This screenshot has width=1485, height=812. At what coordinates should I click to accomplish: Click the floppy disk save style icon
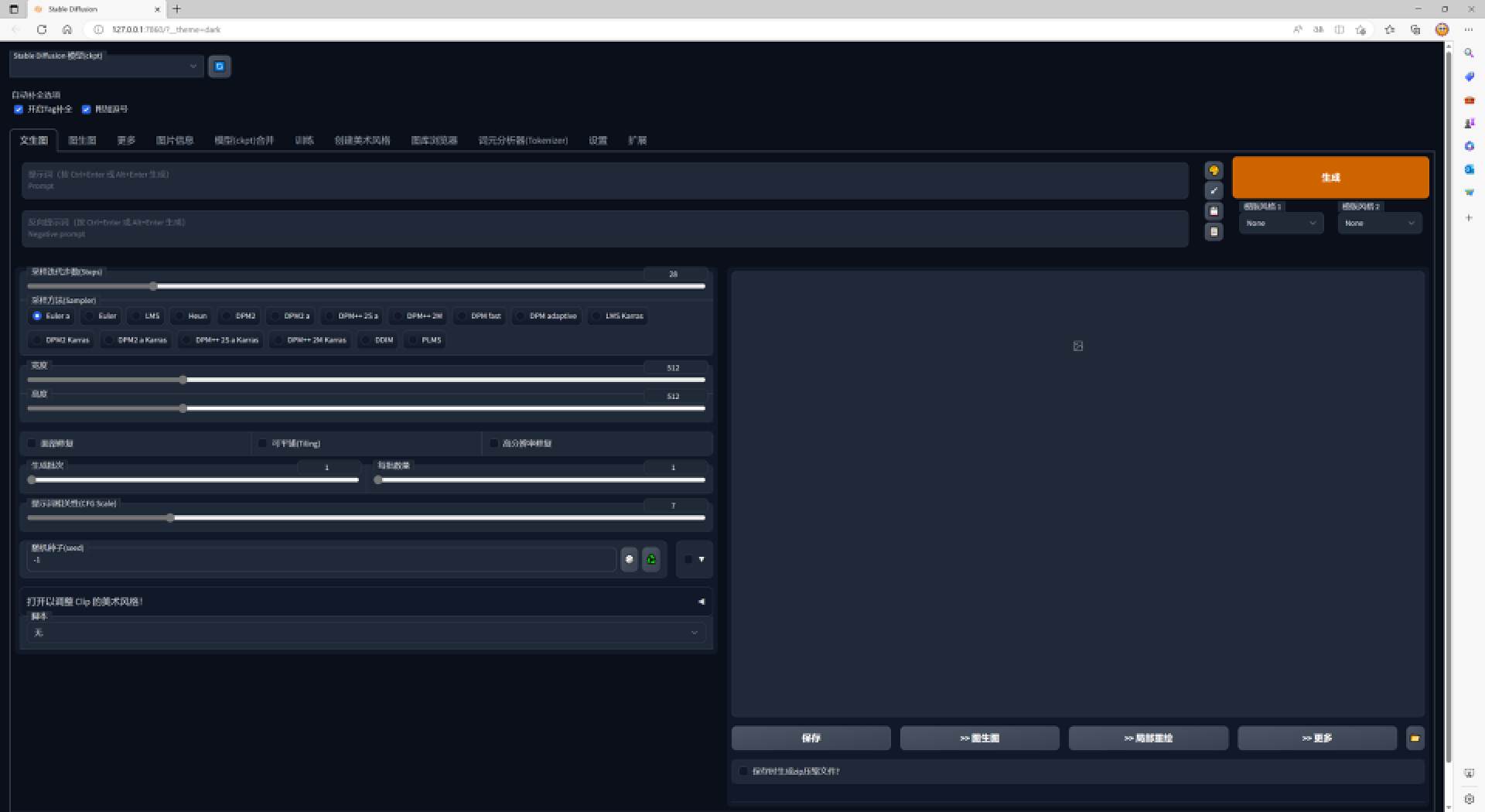pyautogui.click(x=1214, y=211)
